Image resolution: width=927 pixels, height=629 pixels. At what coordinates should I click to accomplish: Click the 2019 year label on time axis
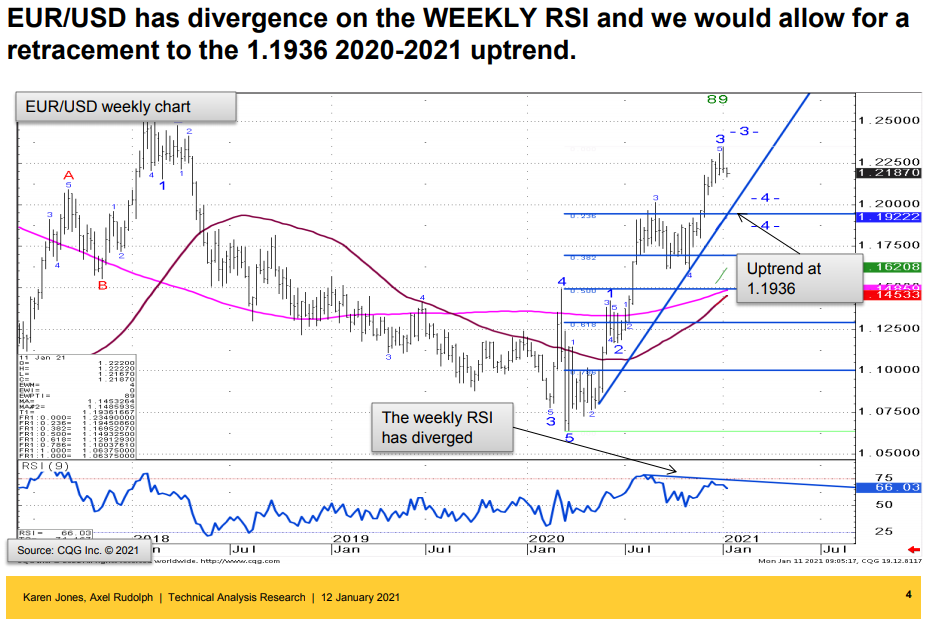pyautogui.click(x=351, y=538)
